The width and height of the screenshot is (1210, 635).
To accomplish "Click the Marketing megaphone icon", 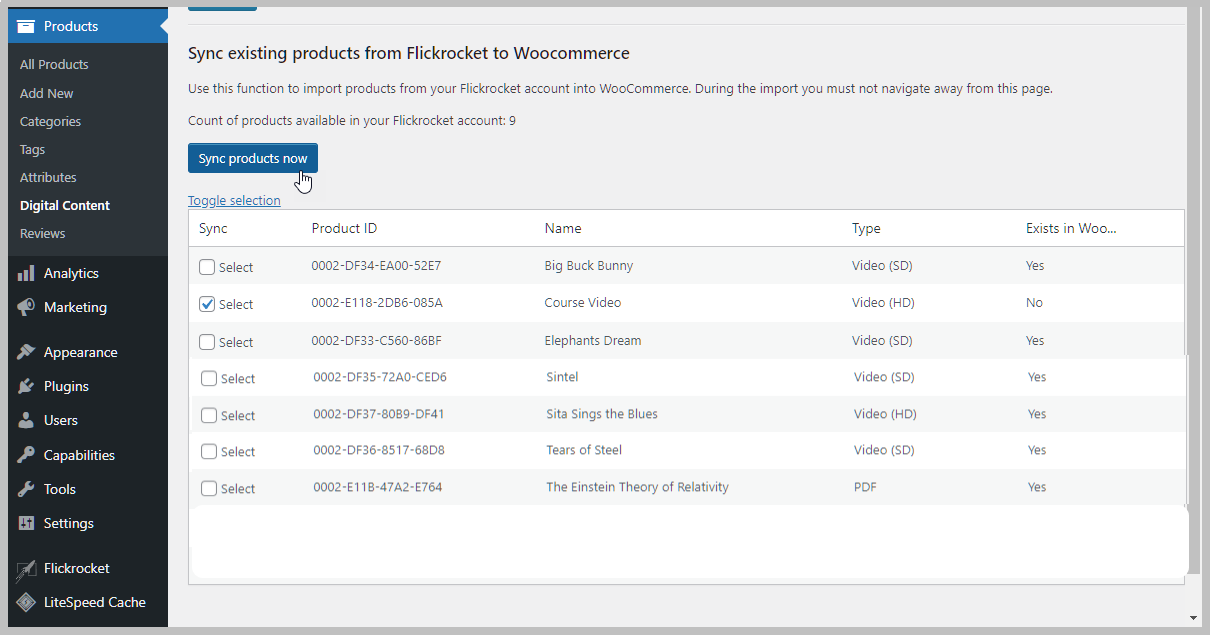I will point(26,307).
